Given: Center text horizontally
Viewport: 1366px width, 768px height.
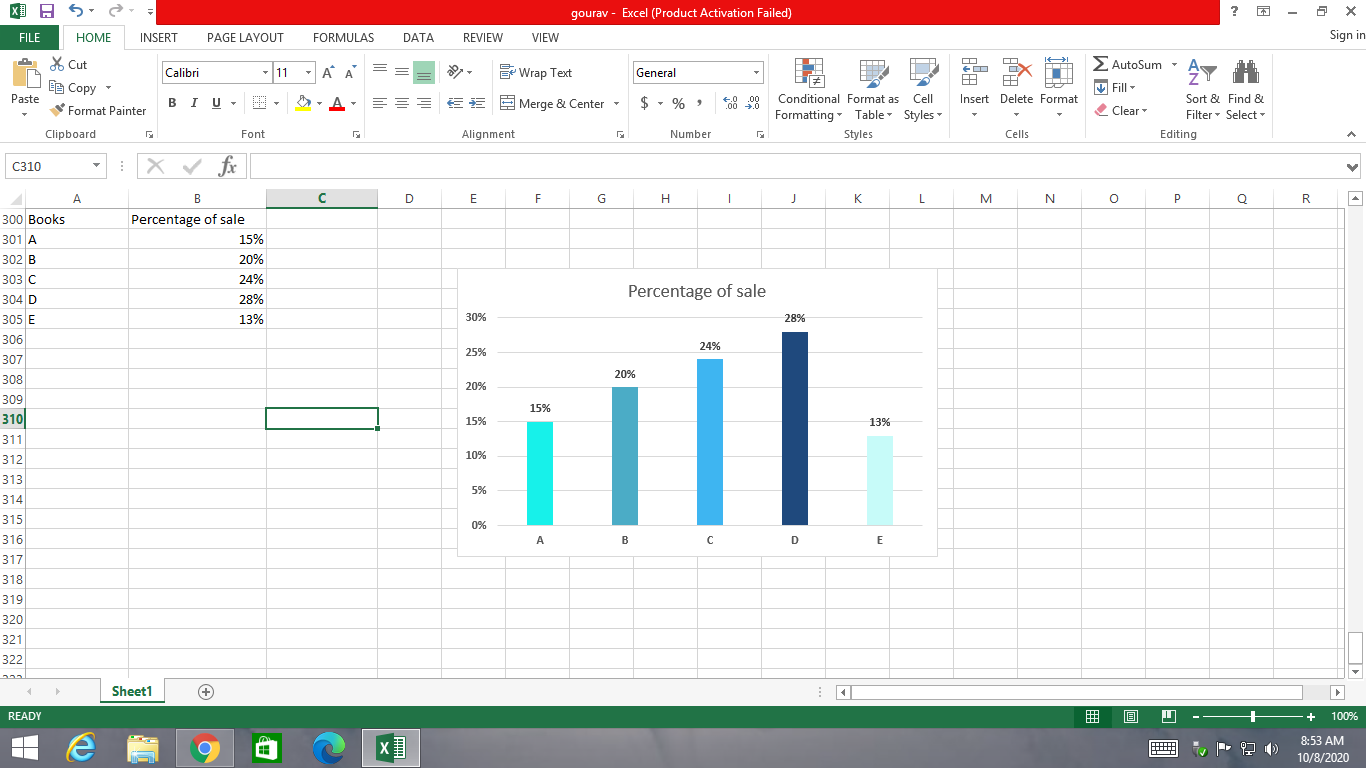Looking at the screenshot, I should click(402, 103).
